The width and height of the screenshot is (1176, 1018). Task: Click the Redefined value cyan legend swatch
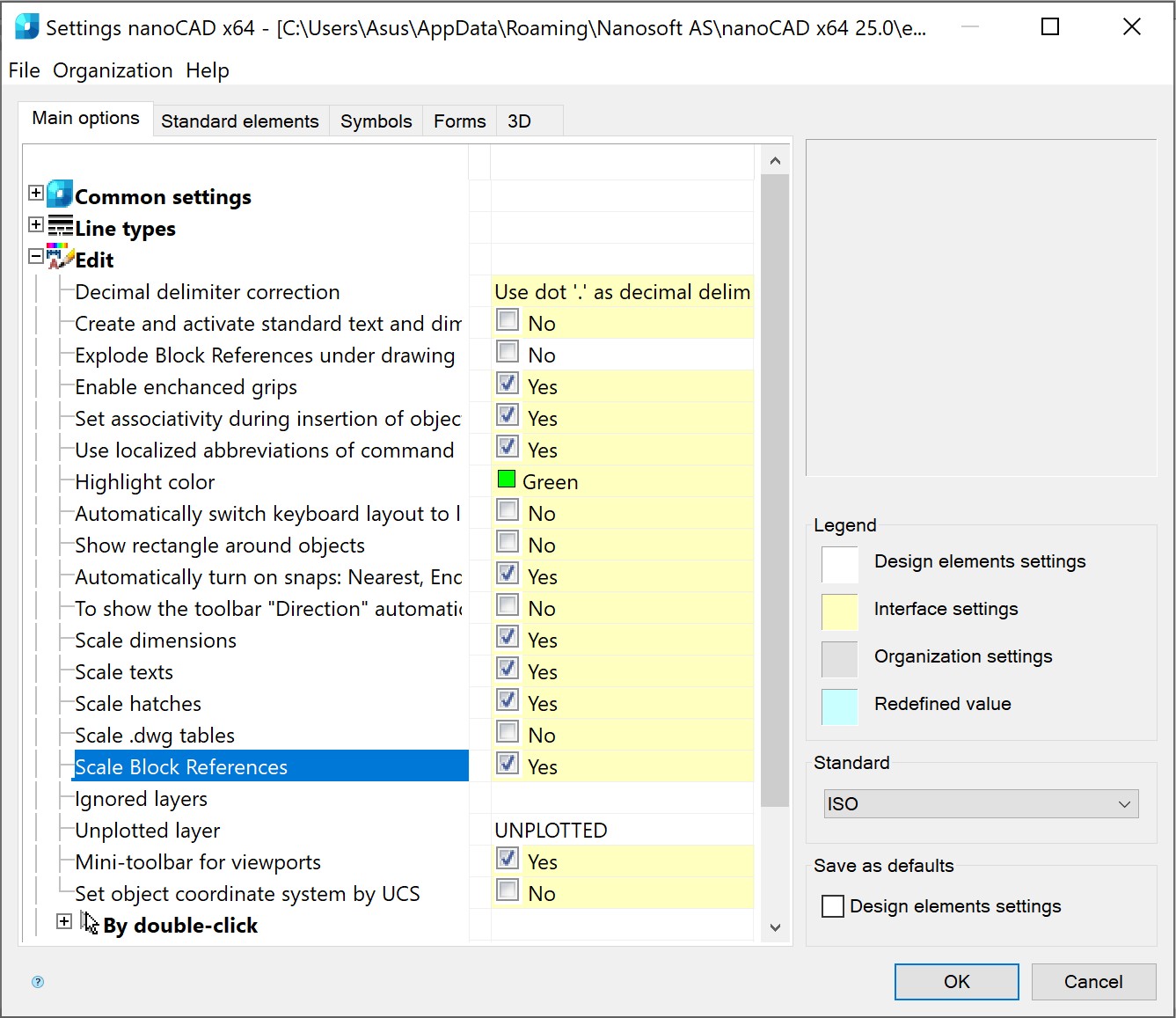point(839,707)
